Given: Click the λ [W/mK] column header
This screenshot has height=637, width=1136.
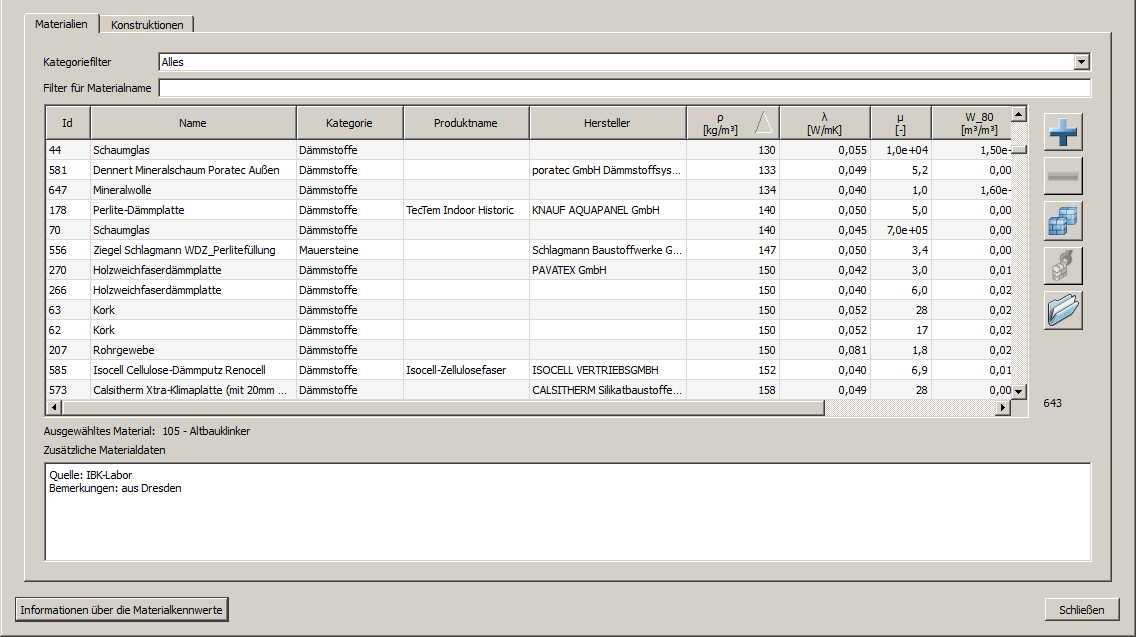Looking at the screenshot, I should coord(824,122).
